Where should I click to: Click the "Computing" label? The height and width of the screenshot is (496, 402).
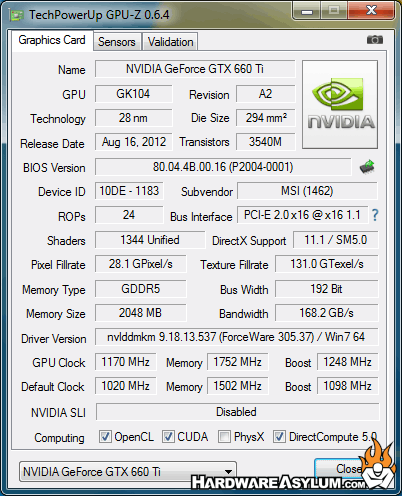(59, 438)
